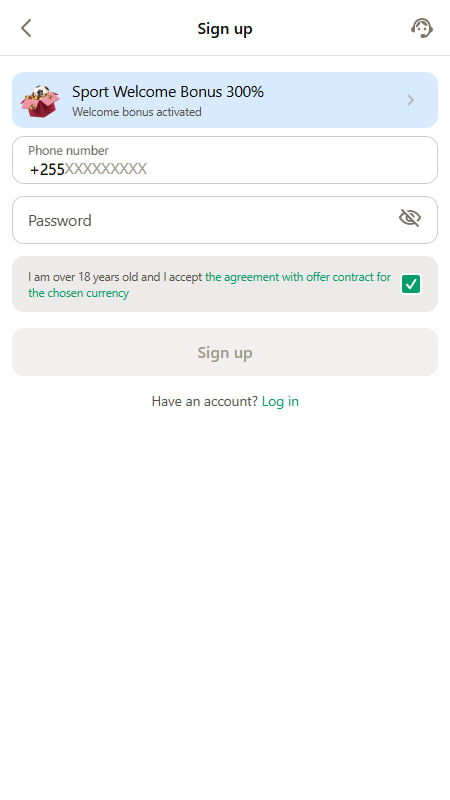Expand the Sport Welcome Bonus chevron
This screenshot has height=800, width=450.
[411, 100]
